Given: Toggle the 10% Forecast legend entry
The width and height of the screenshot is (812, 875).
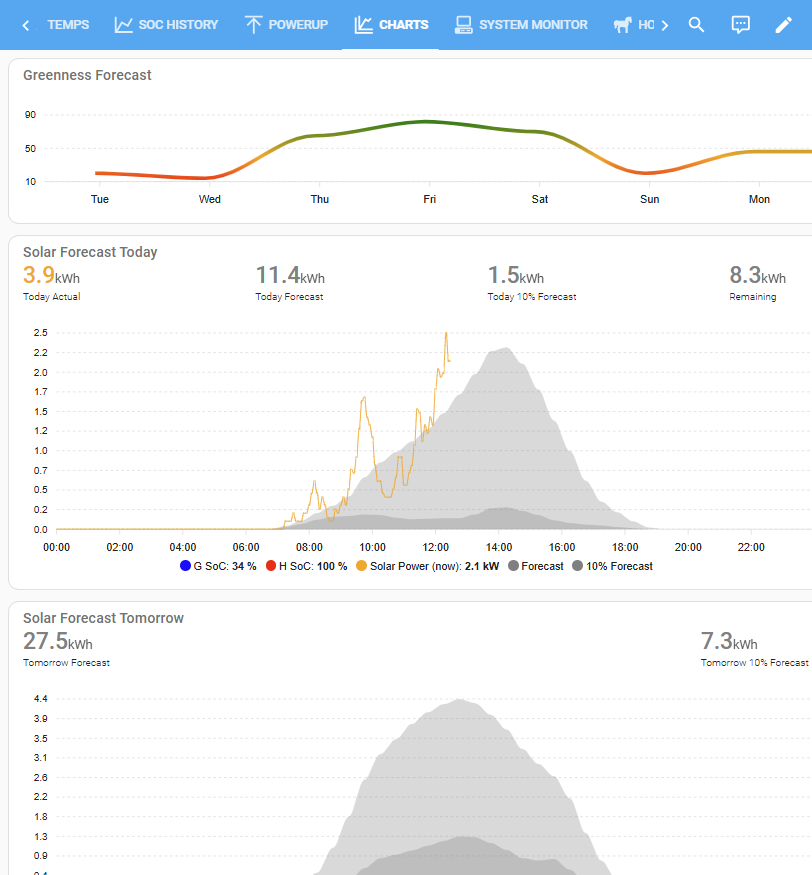Looking at the screenshot, I should pyautogui.click(x=612, y=566).
